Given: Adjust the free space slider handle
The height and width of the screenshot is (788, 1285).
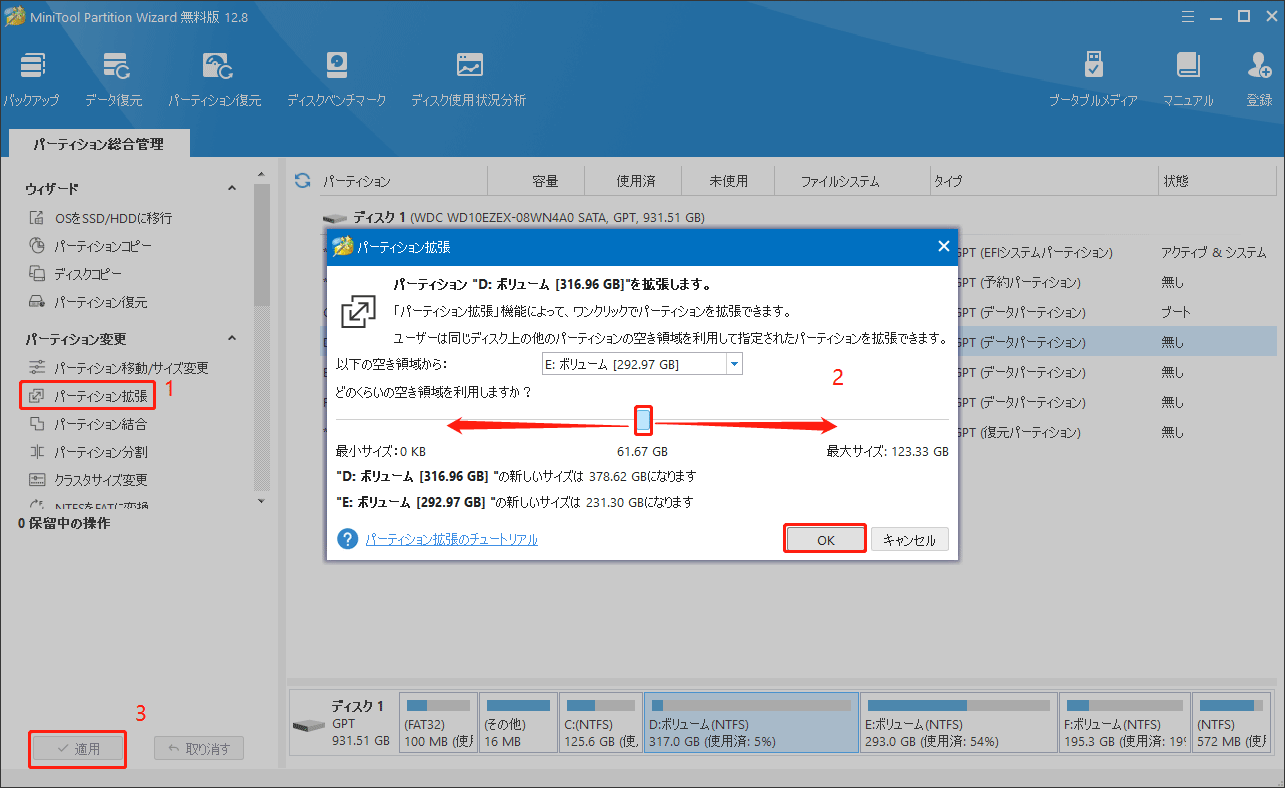Looking at the screenshot, I should (x=644, y=420).
